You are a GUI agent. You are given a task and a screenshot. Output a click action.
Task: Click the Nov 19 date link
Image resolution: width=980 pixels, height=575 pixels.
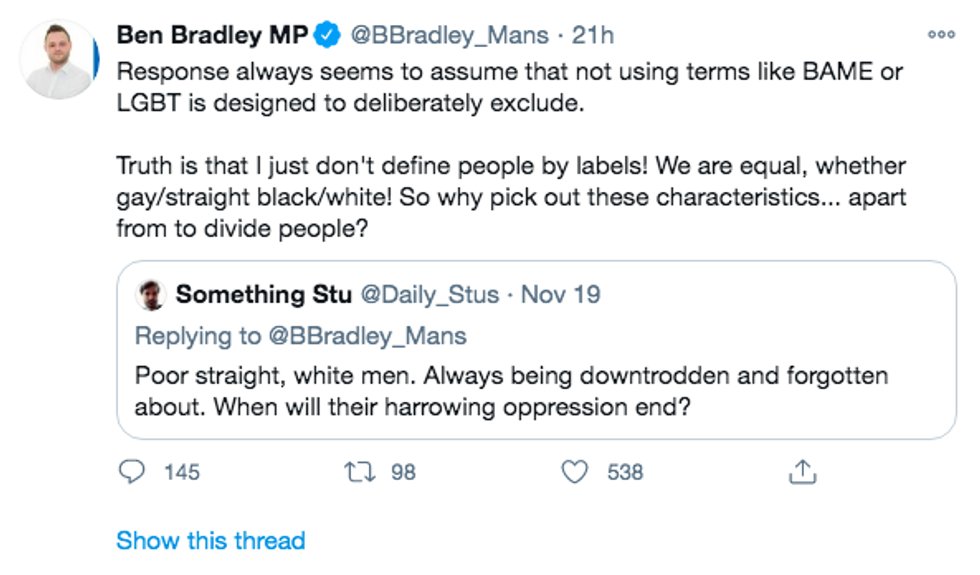(560, 295)
